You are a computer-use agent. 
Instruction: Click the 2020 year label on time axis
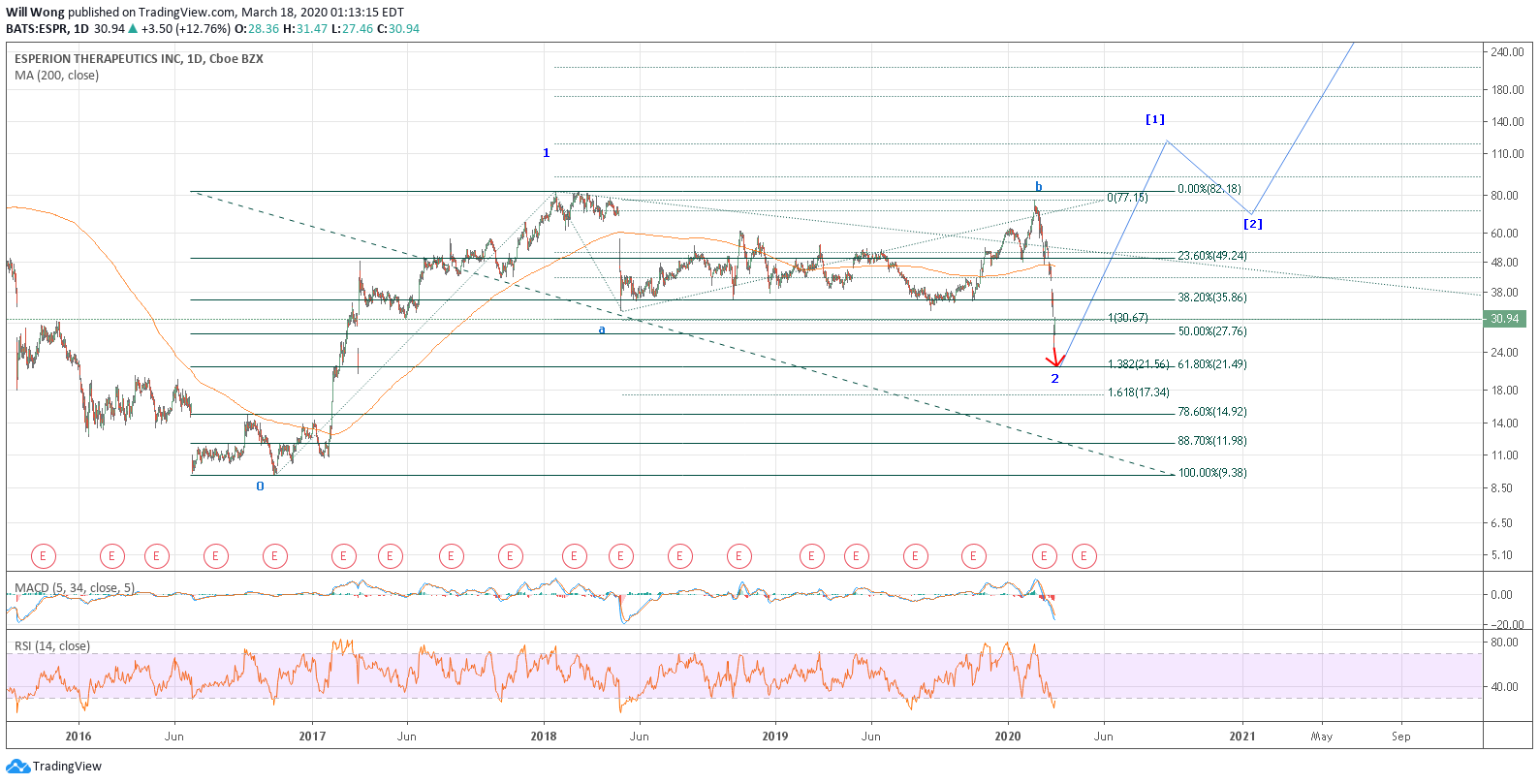click(1008, 737)
